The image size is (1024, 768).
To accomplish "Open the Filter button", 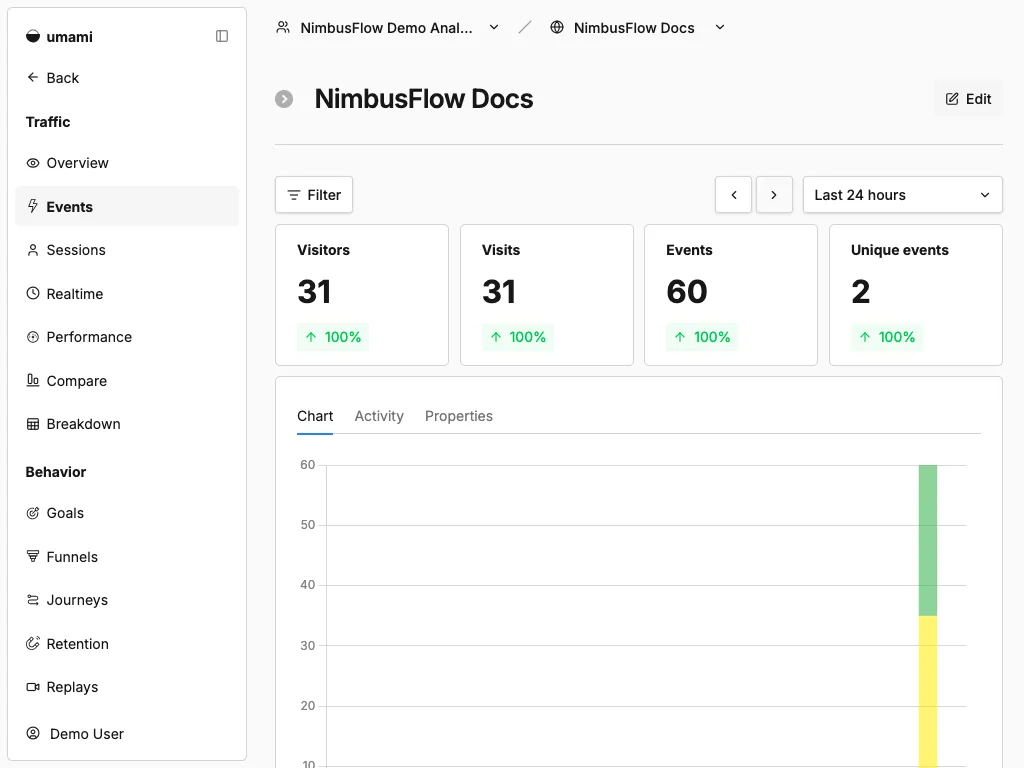I will 314,195.
